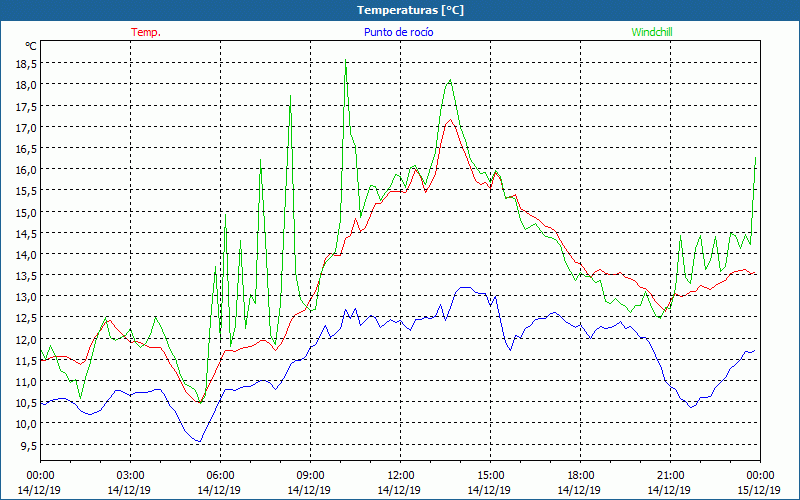The image size is (800, 500).
Task: Click the '17,0' y-axis value
Action: pos(27,127)
